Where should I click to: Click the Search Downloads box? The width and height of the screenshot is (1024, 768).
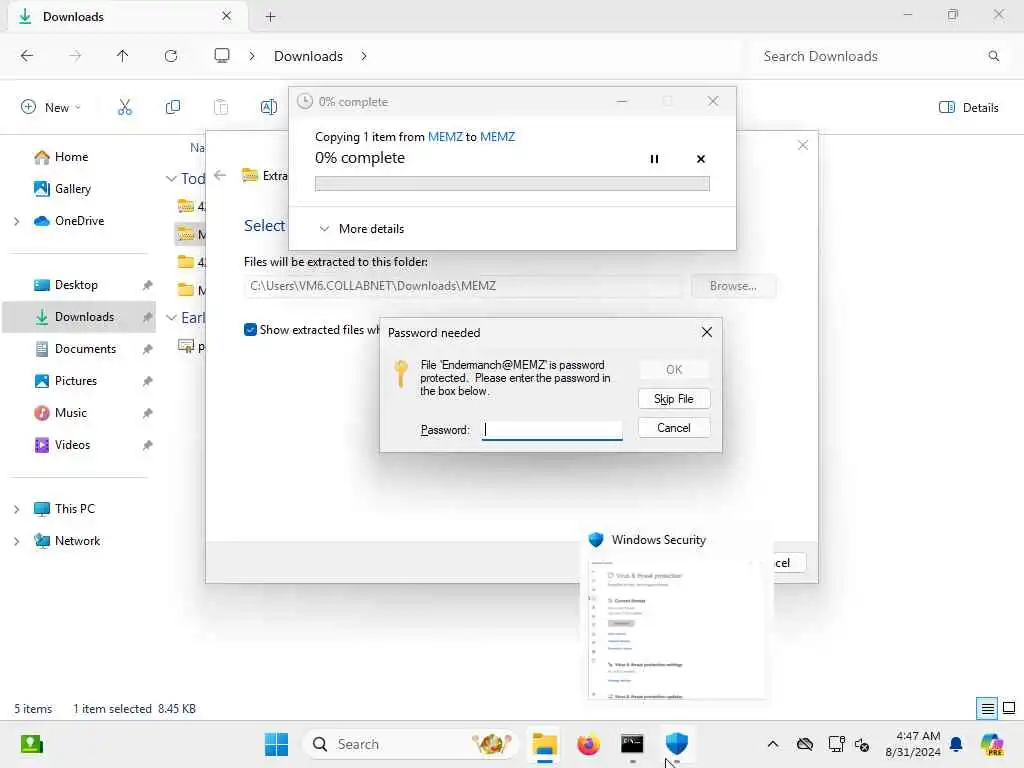[878, 56]
